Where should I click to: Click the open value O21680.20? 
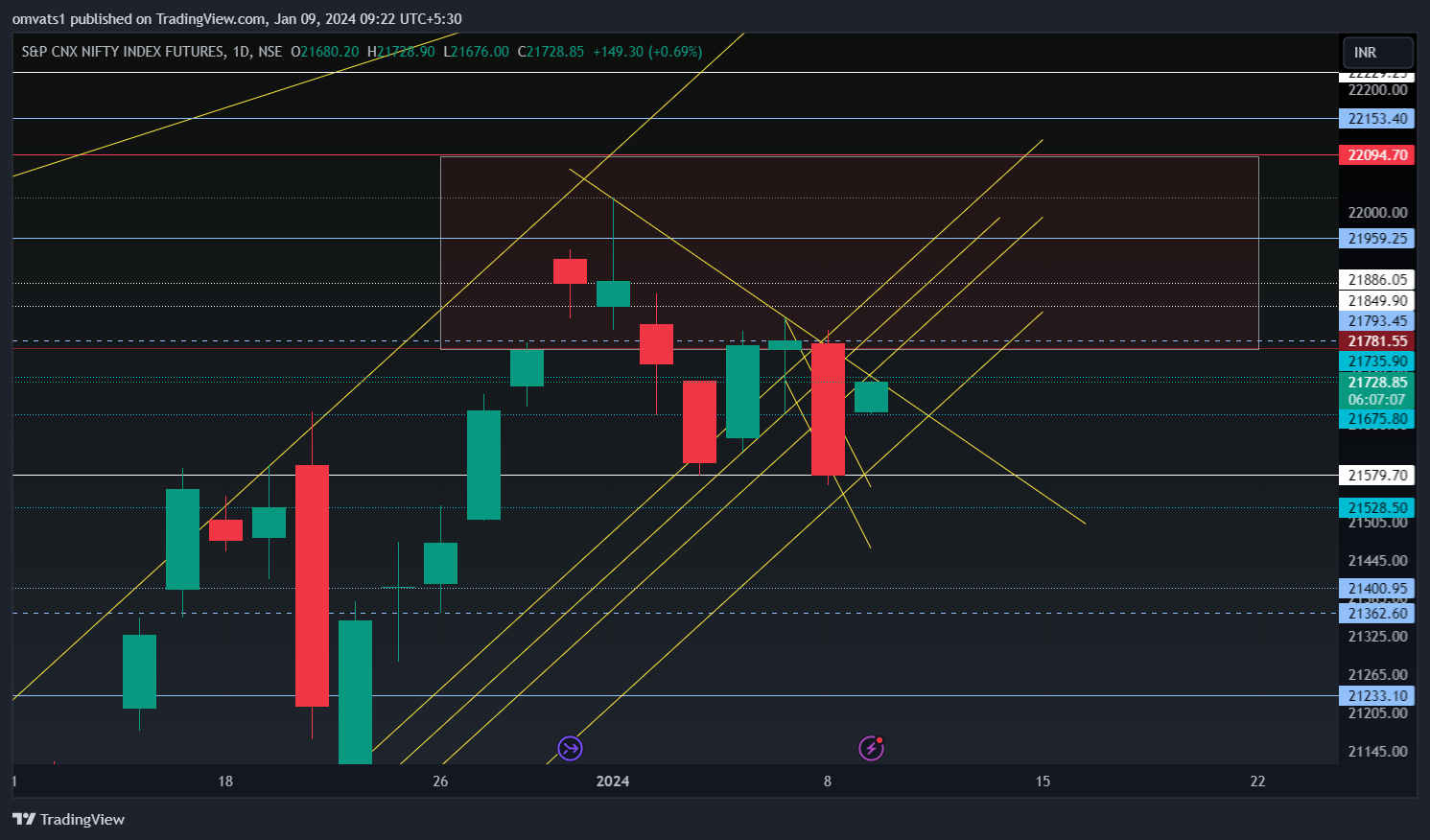(324, 52)
